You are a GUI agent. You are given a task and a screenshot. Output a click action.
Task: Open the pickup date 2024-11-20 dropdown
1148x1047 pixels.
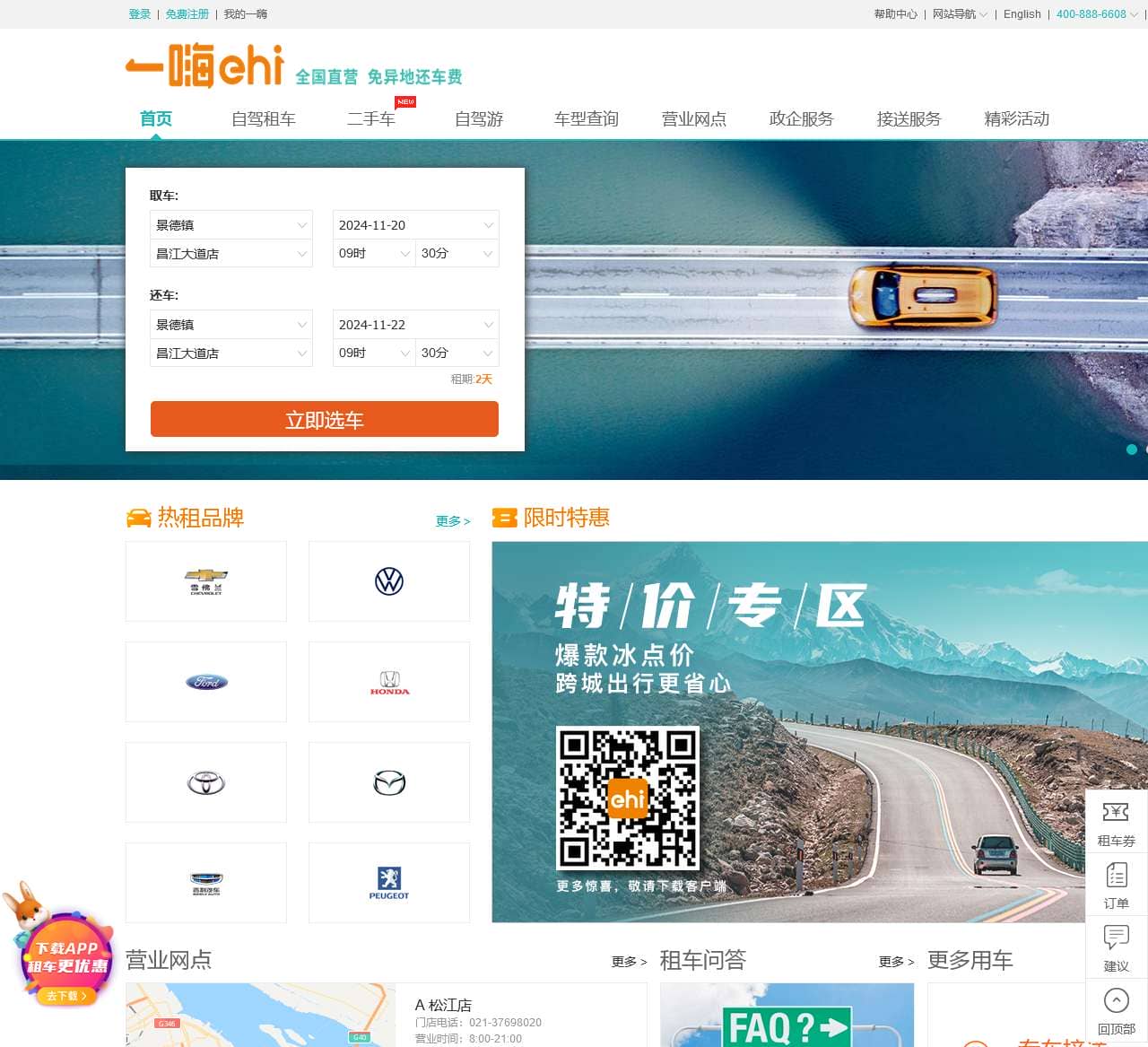[x=416, y=225]
